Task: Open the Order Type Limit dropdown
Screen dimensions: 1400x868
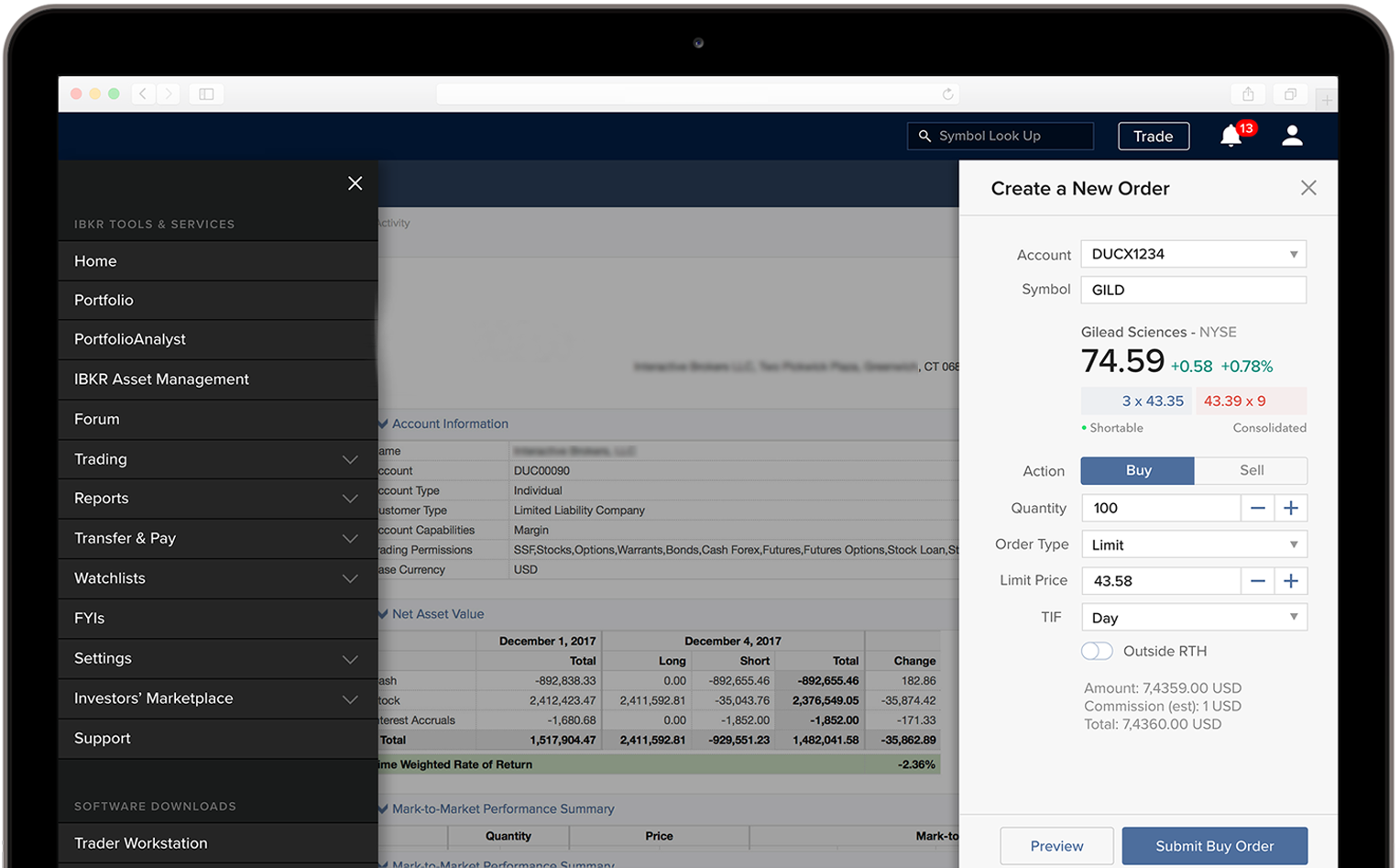Action: point(1194,544)
